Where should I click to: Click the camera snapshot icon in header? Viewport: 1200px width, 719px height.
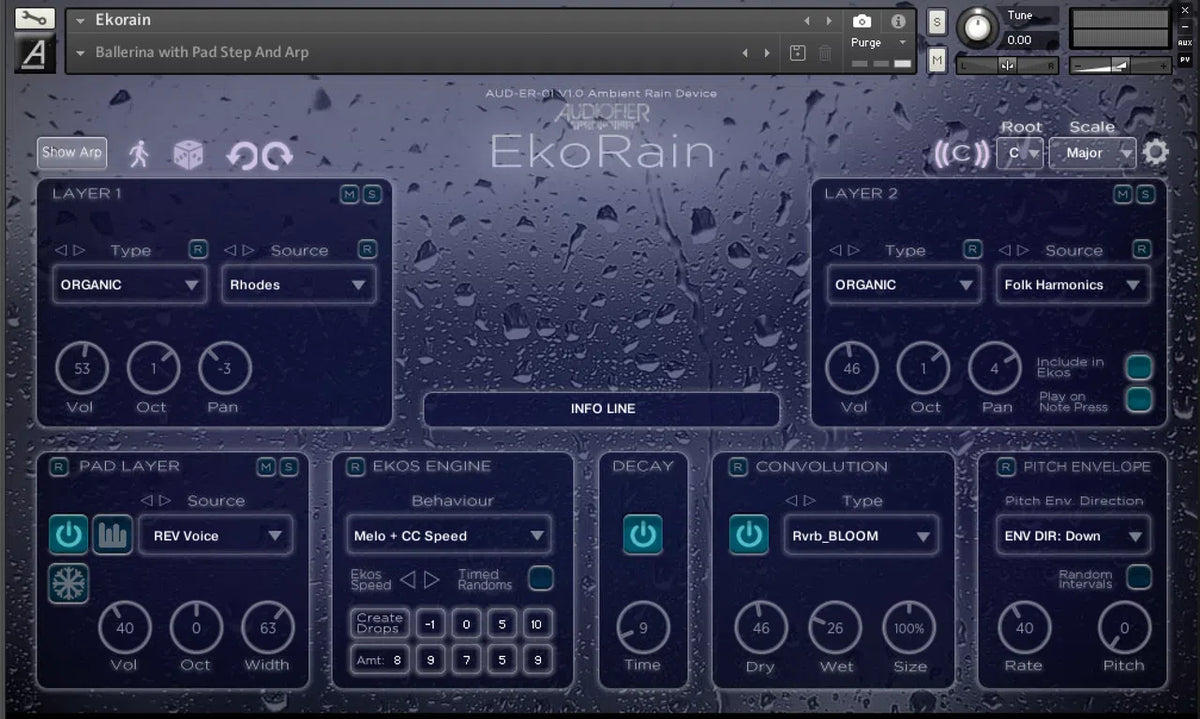click(862, 19)
